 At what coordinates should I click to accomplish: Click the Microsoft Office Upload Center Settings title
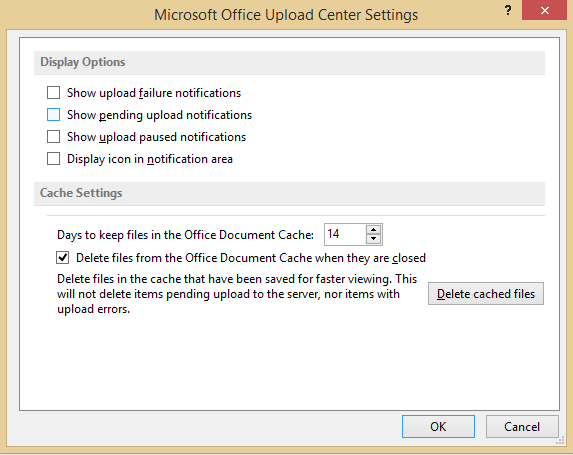coord(286,15)
